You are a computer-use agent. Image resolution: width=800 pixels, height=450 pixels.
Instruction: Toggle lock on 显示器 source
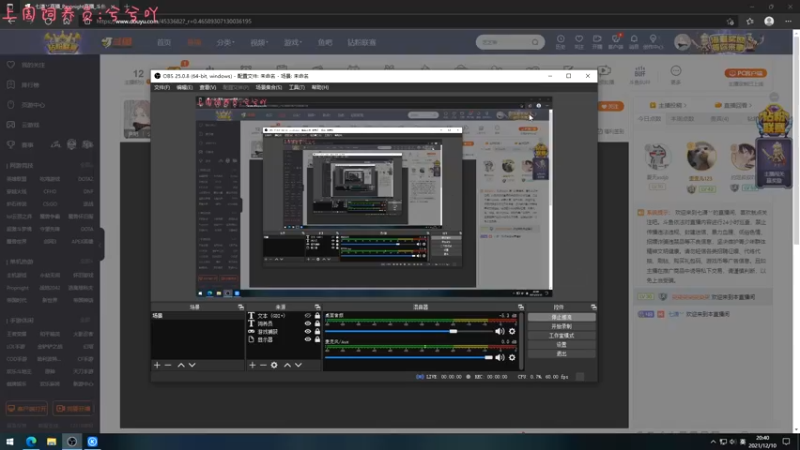317,339
